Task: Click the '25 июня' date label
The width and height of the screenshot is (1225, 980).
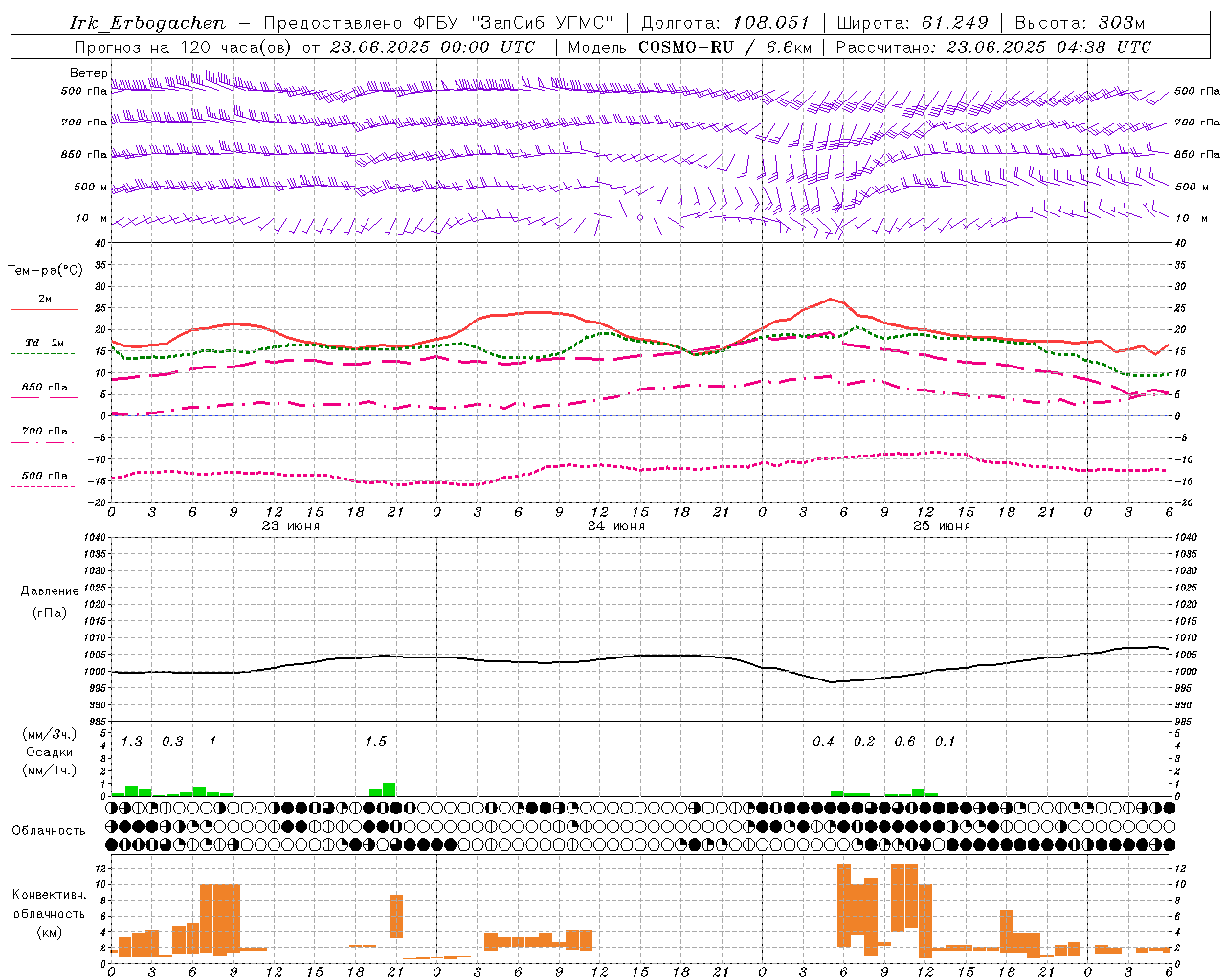Action: point(942,526)
